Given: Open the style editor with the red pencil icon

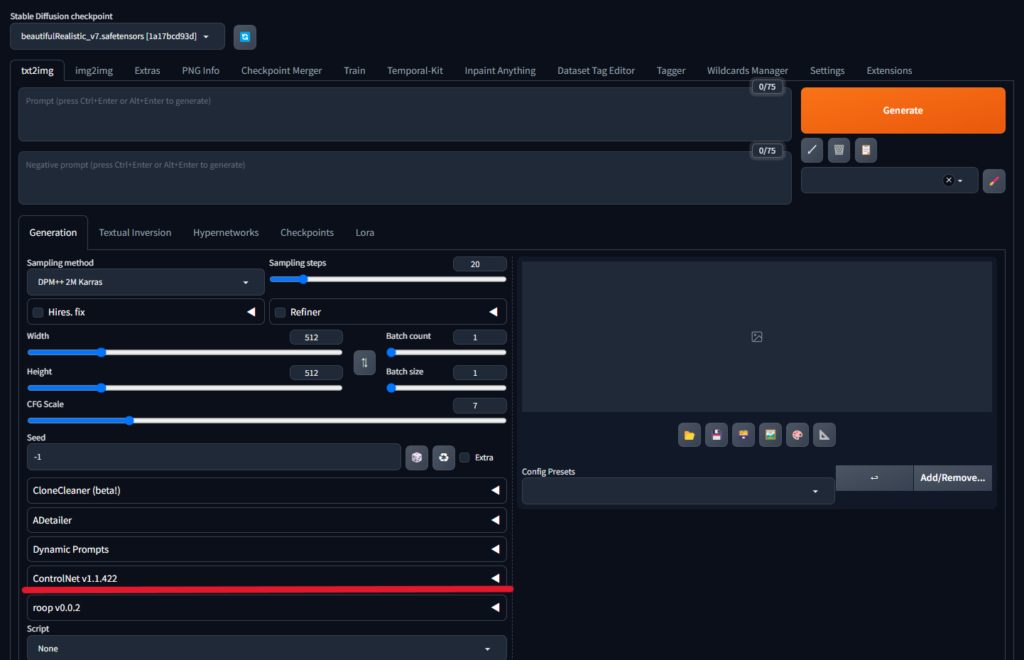Looking at the screenshot, I should tap(994, 181).
